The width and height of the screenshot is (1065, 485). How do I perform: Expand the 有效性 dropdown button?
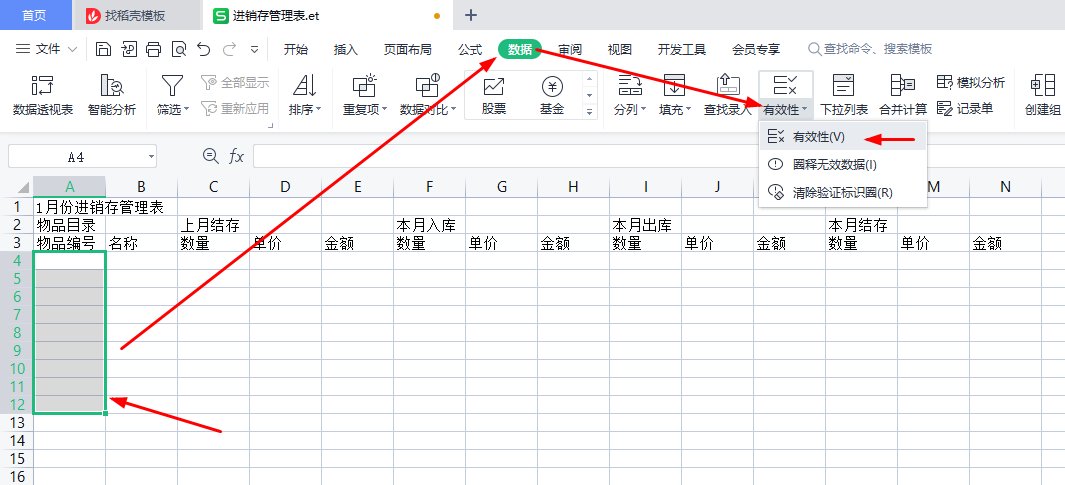pyautogui.click(x=786, y=109)
